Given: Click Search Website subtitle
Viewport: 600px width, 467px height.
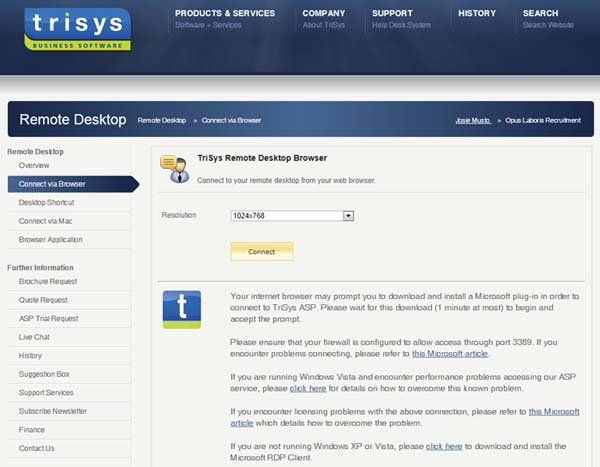Looking at the screenshot, I should pos(548,25).
